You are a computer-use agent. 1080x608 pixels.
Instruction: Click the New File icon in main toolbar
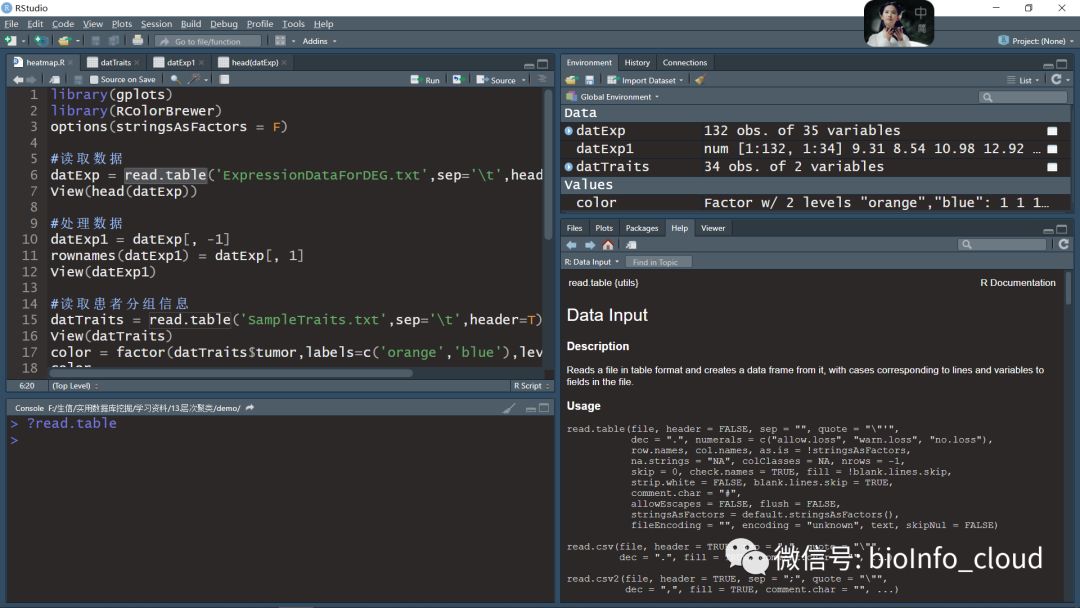click(10, 41)
